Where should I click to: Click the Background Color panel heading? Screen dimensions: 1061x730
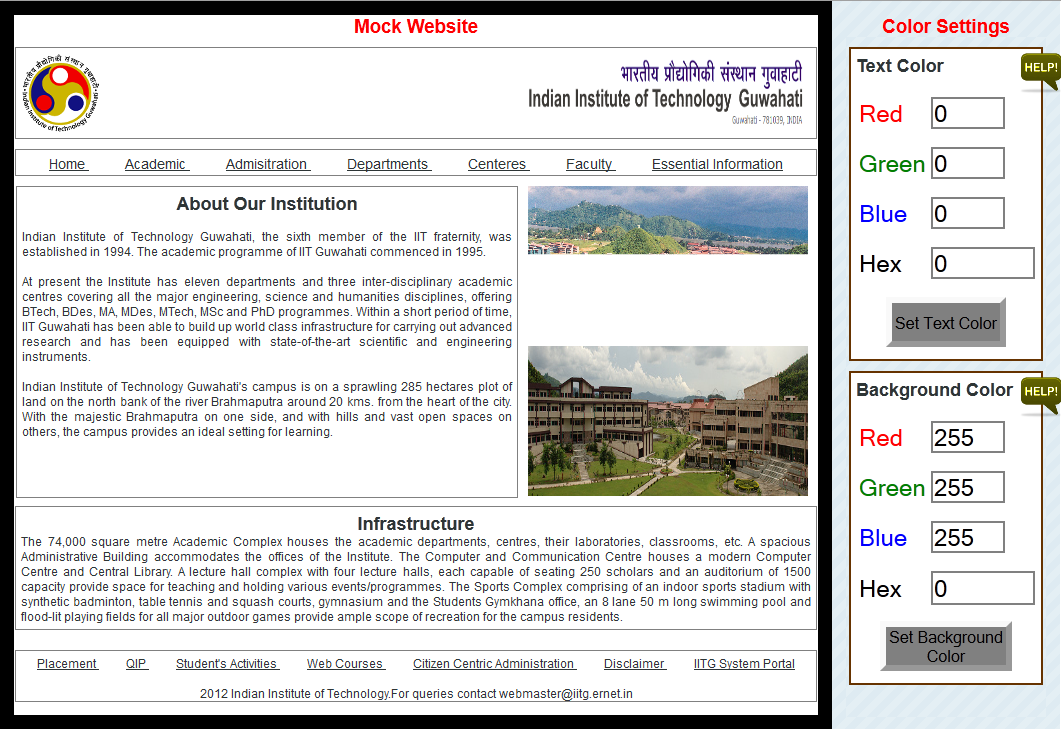coord(934,390)
